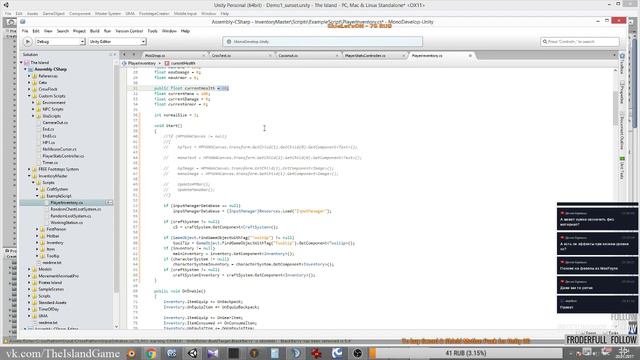Expand the FREE Footsteps System folder
The height and width of the screenshot is (360, 640).
click(x=29, y=169)
